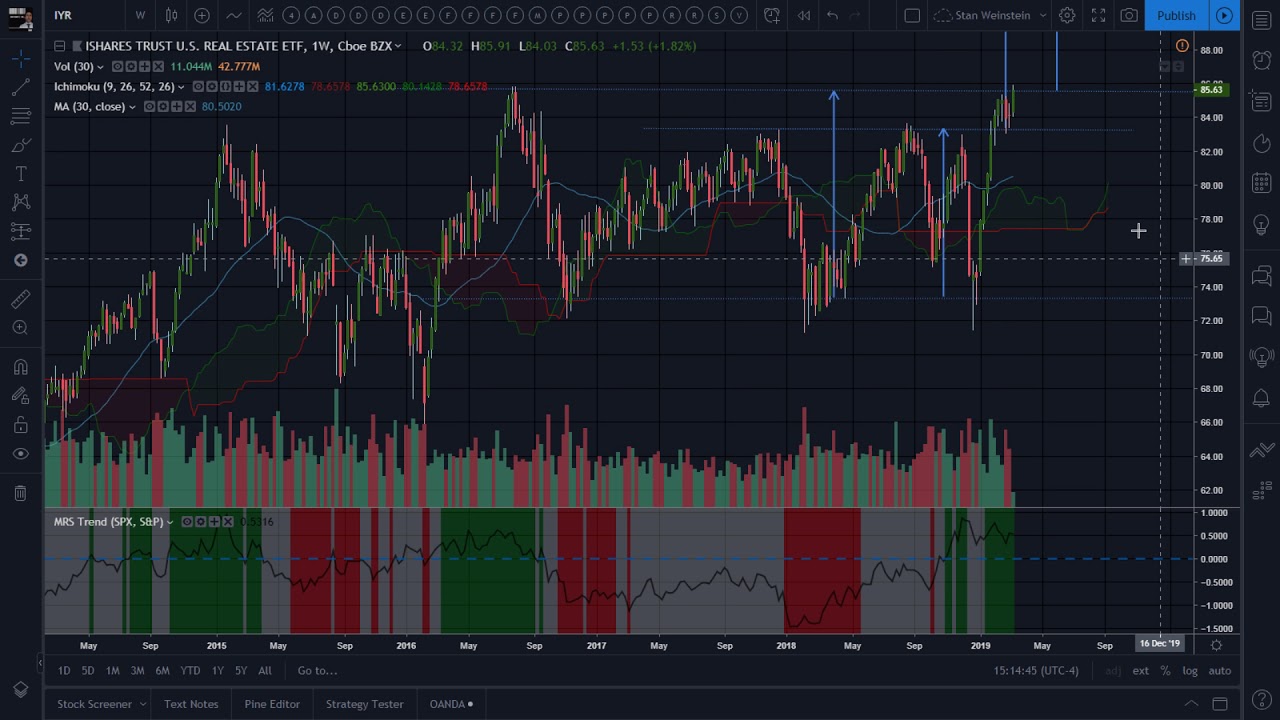Open the Strategy Tester tab
This screenshot has width=1280, height=720.
pyautogui.click(x=364, y=704)
